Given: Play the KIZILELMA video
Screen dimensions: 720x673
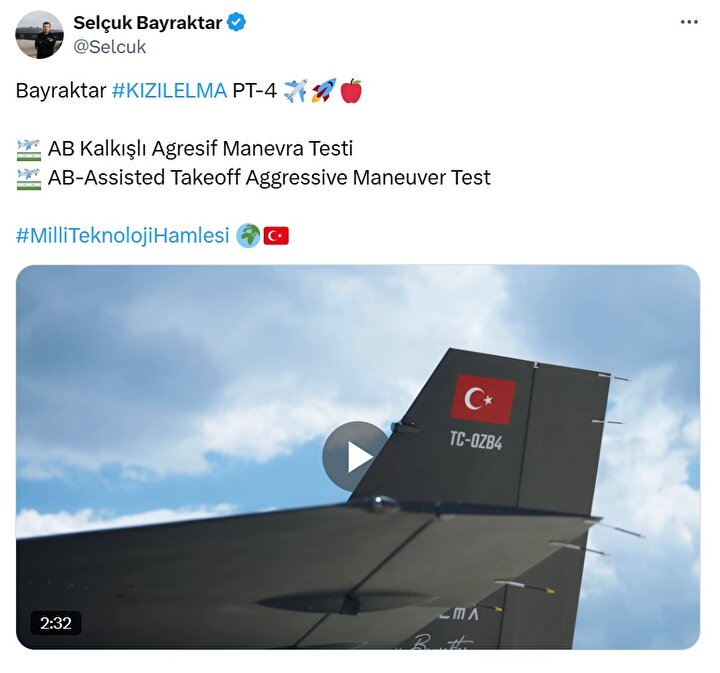Looking at the screenshot, I should (357, 456).
